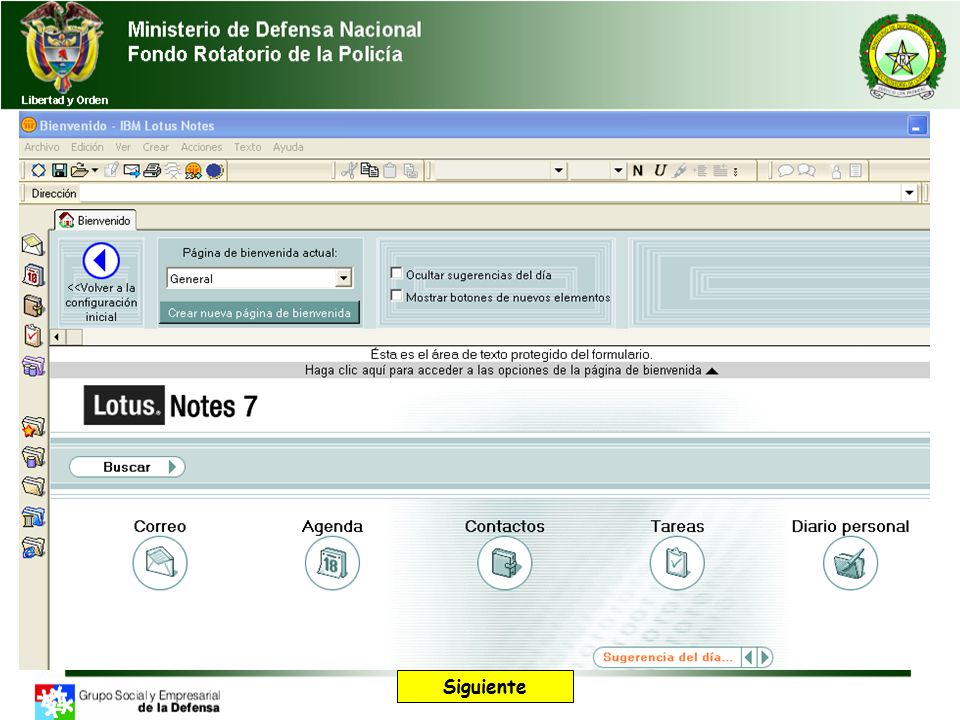Click the blue back arrow circle icon
Screen dimensions: 960x720
tap(101, 261)
